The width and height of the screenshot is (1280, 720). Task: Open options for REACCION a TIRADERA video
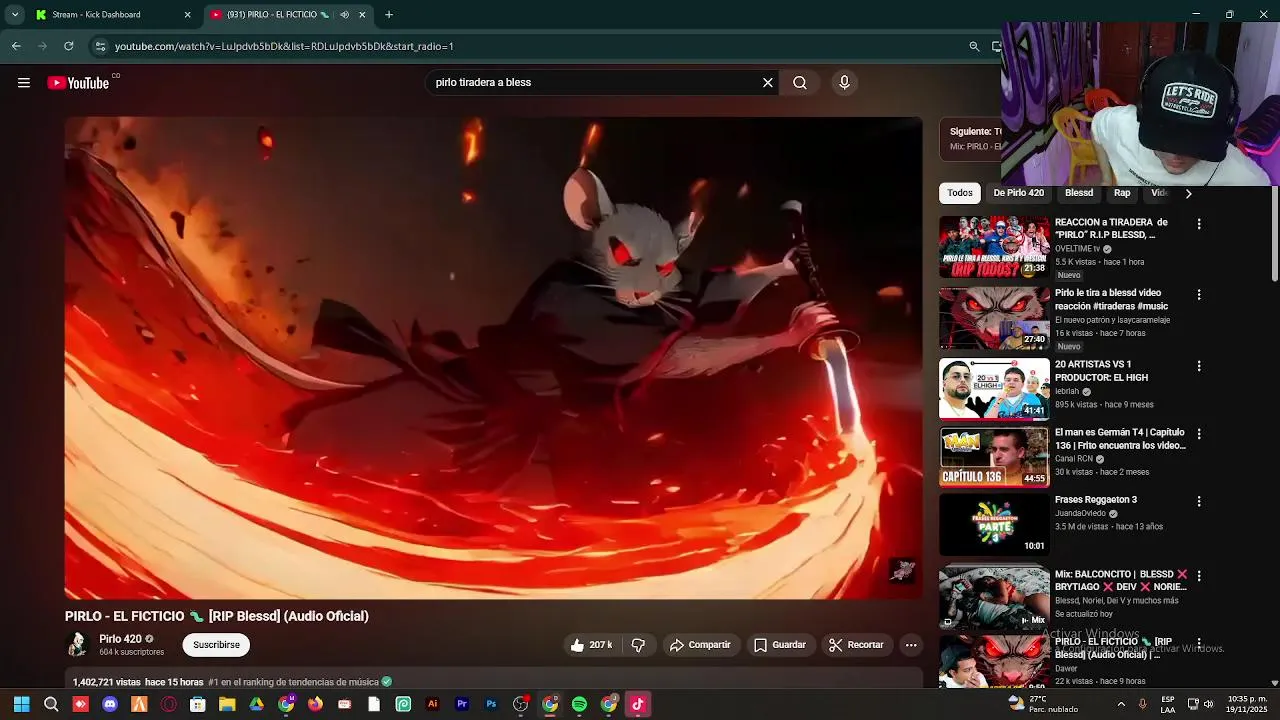[1199, 224]
